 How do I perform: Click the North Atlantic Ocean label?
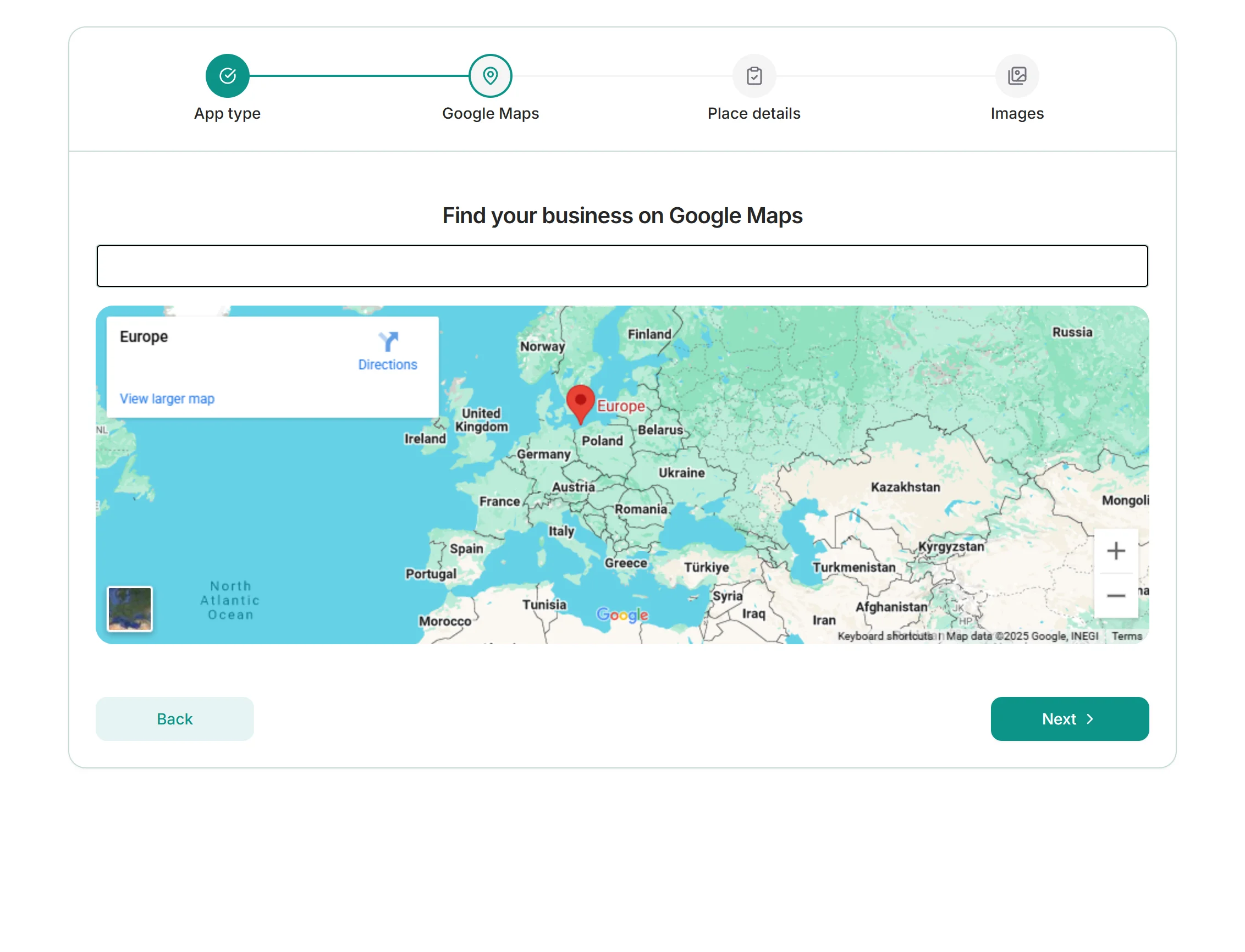[x=230, y=600]
